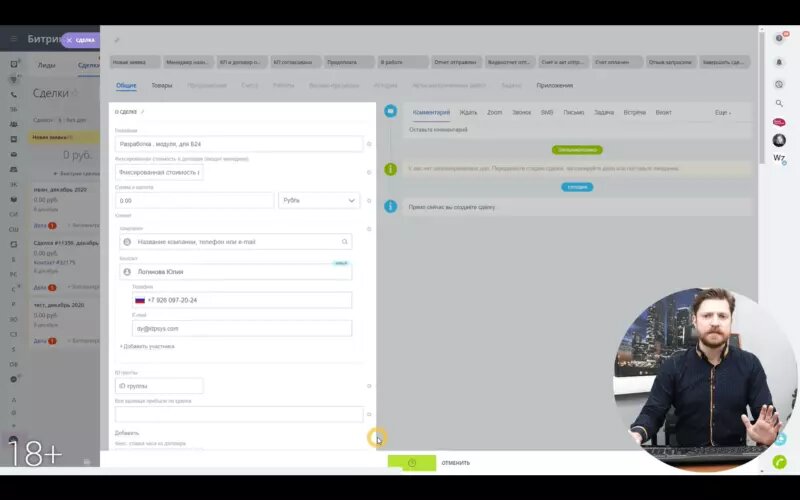Select the Отзыв запрошен stage
This screenshot has height=500, width=800.
671,62
